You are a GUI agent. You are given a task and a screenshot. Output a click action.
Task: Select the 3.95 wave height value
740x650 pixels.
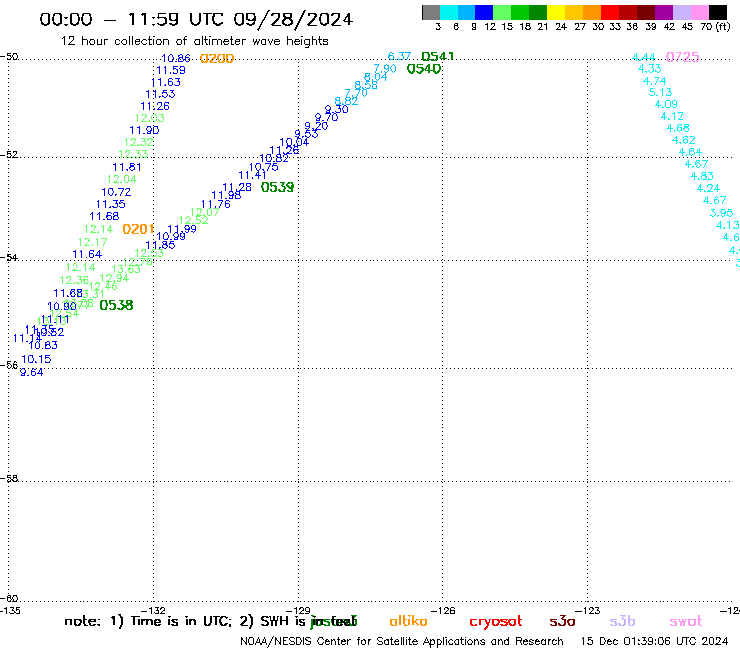point(722,213)
